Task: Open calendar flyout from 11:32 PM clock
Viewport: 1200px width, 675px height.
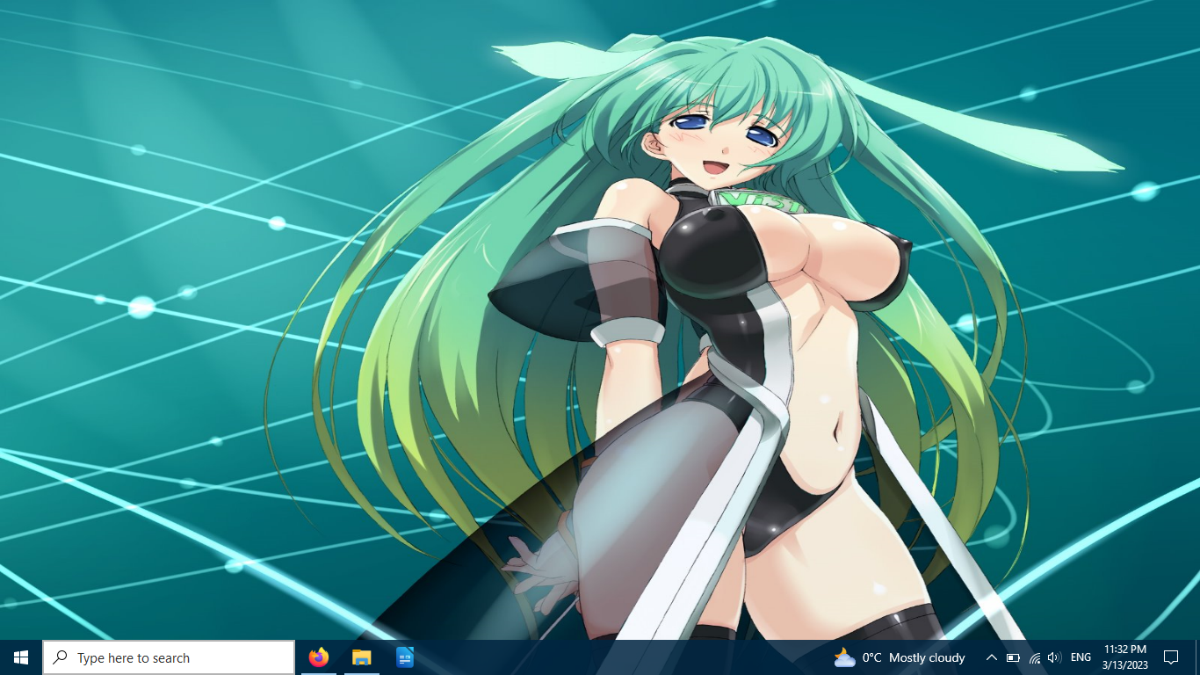Action: click(x=1125, y=650)
